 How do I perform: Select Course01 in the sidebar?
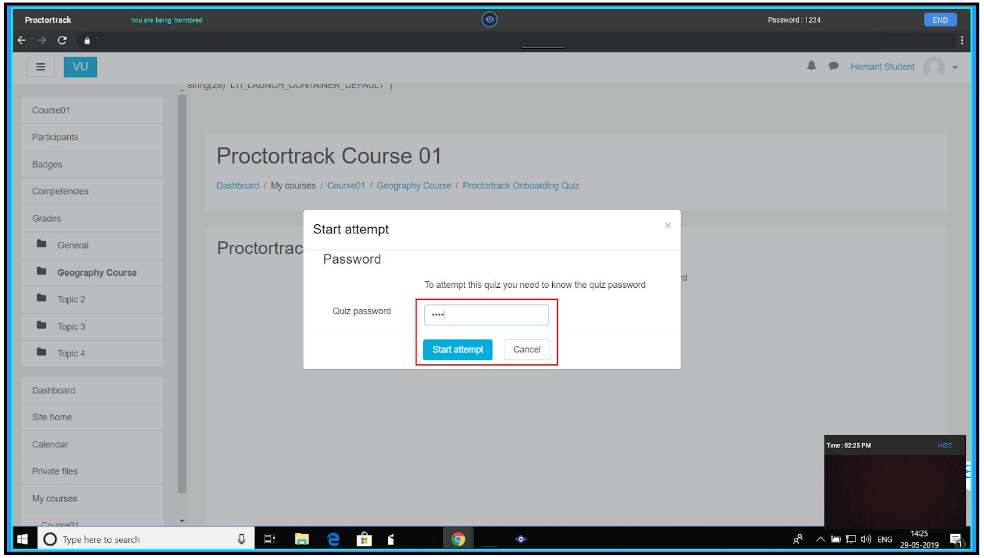(92, 110)
